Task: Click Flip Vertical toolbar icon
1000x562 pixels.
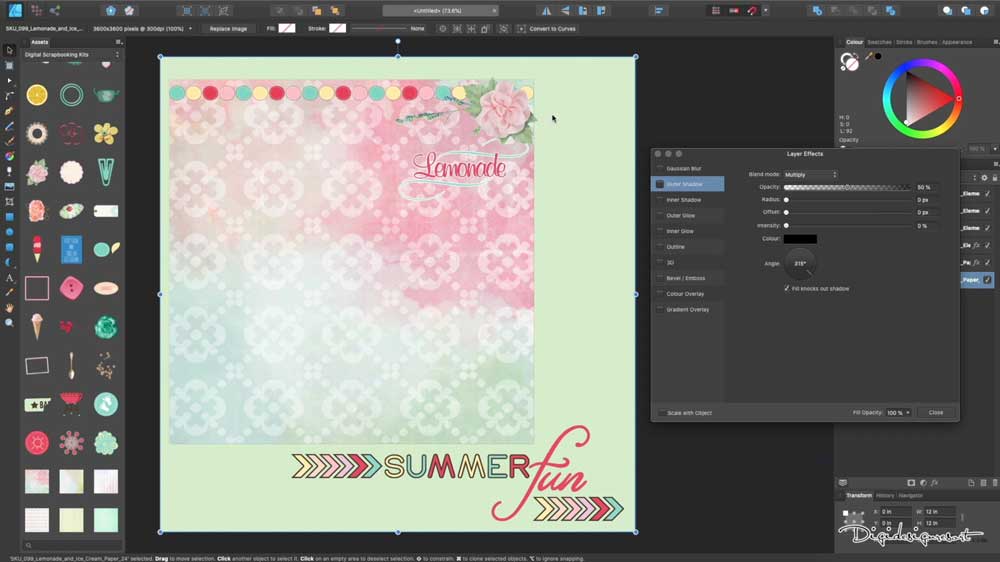Action: (565, 11)
